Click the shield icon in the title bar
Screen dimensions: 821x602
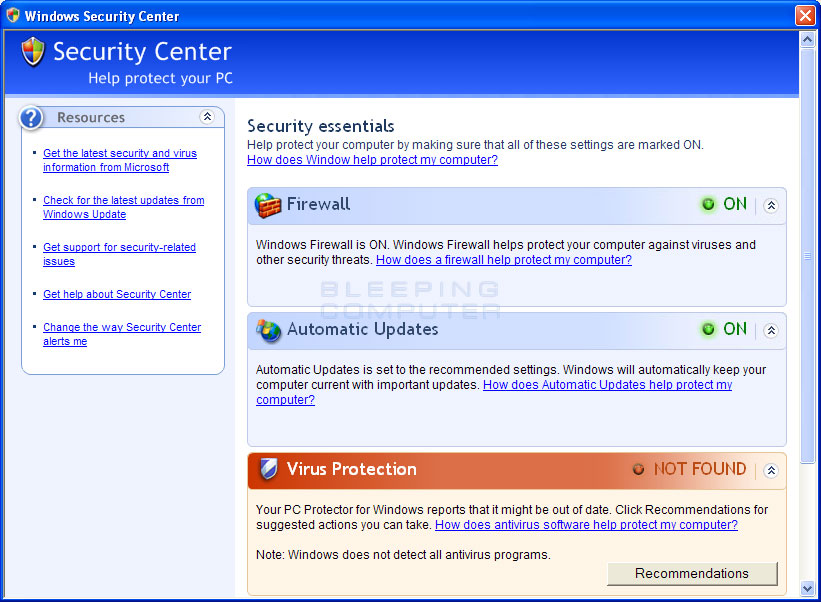pyautogui.click(x=12, y=15)
